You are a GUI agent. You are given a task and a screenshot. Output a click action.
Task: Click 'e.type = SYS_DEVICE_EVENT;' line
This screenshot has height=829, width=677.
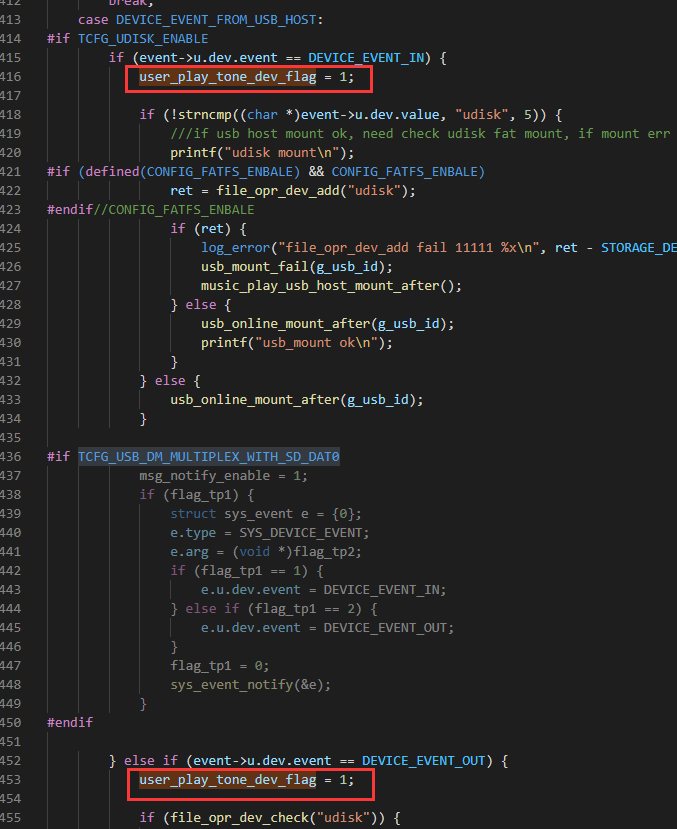pos(270,533)
